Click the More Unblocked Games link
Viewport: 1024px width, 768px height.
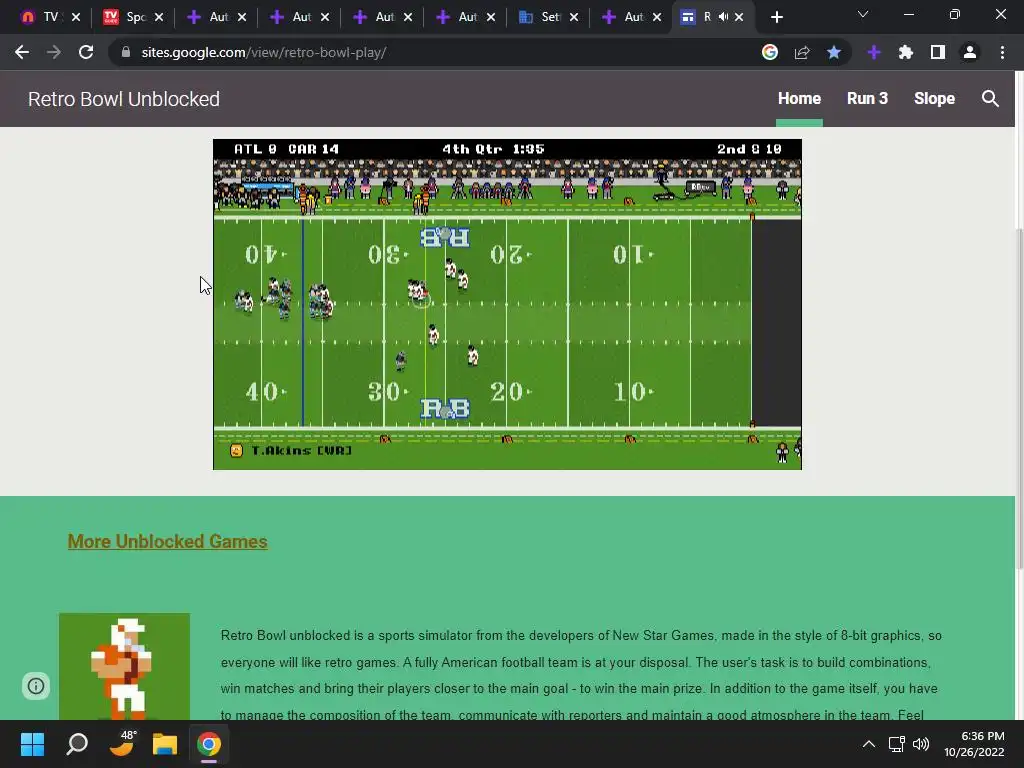coord(167,541)
